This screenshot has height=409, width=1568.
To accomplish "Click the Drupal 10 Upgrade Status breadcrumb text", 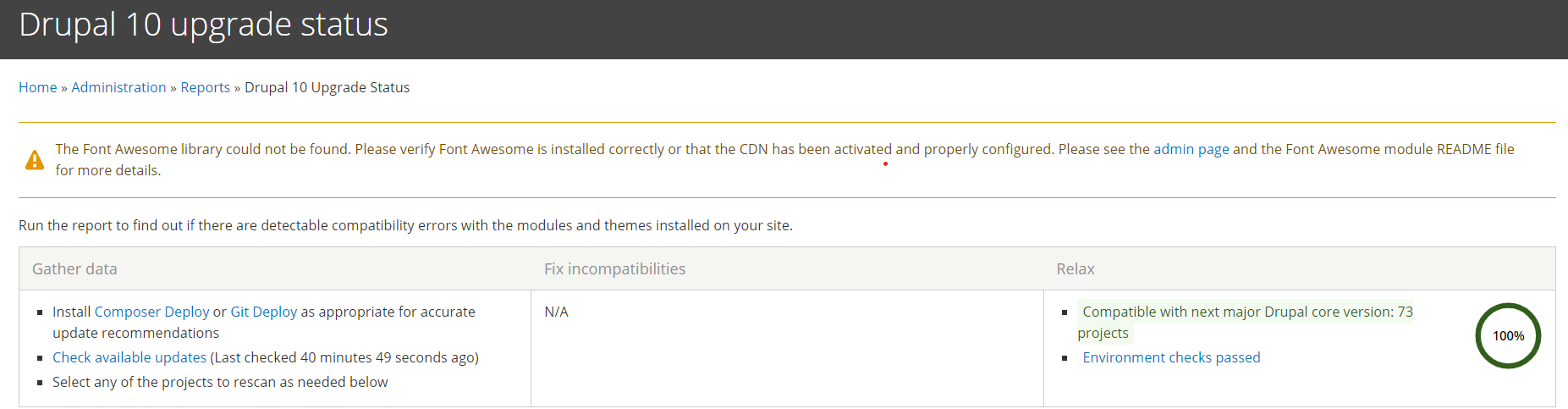I will click(x=327, y=87).
